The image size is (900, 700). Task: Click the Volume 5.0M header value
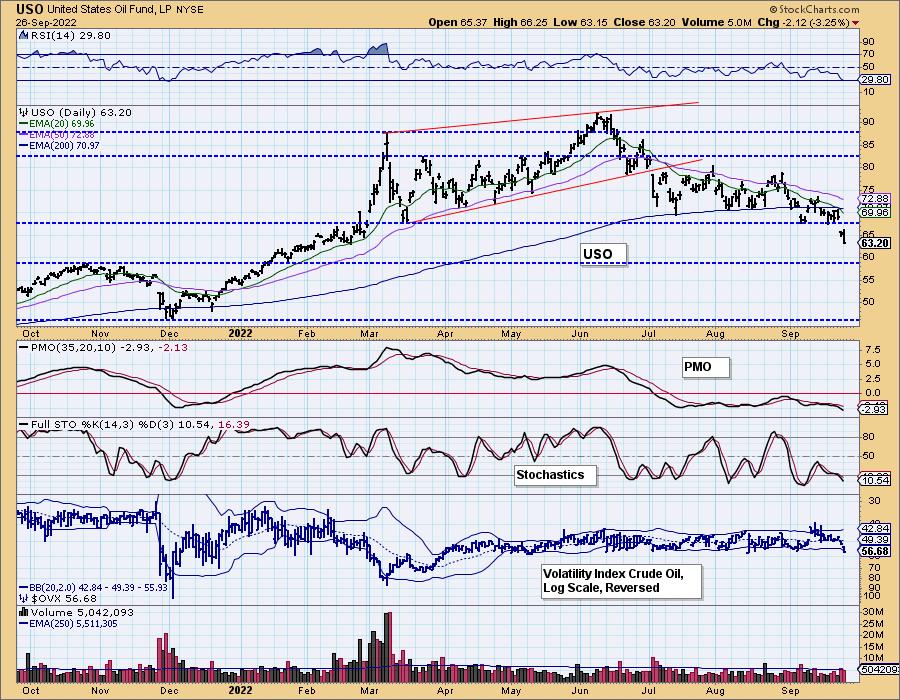tap(716, 22)
